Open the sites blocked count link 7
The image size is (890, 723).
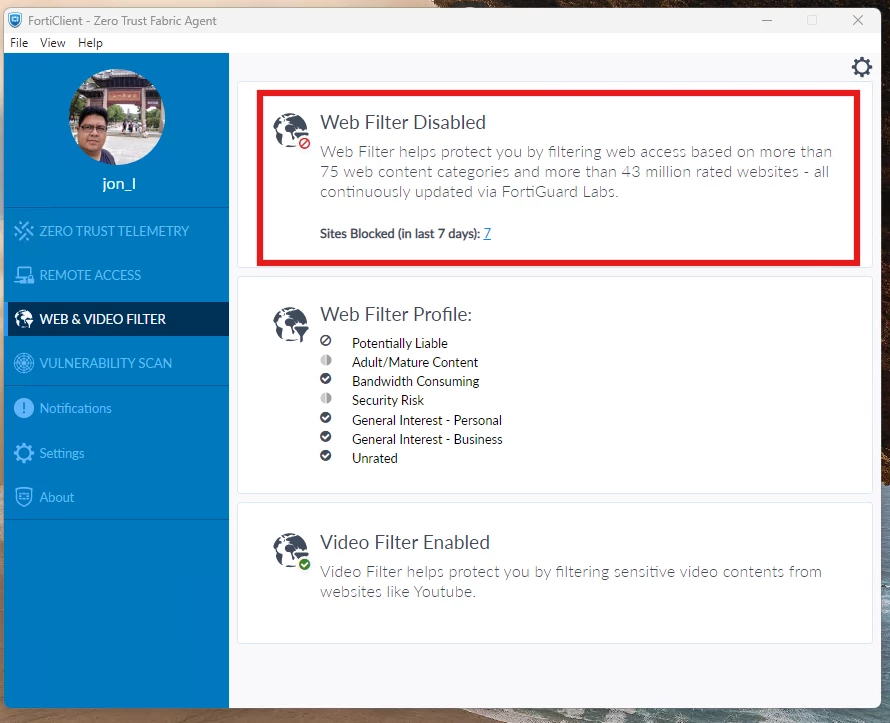tap(487, 233)
